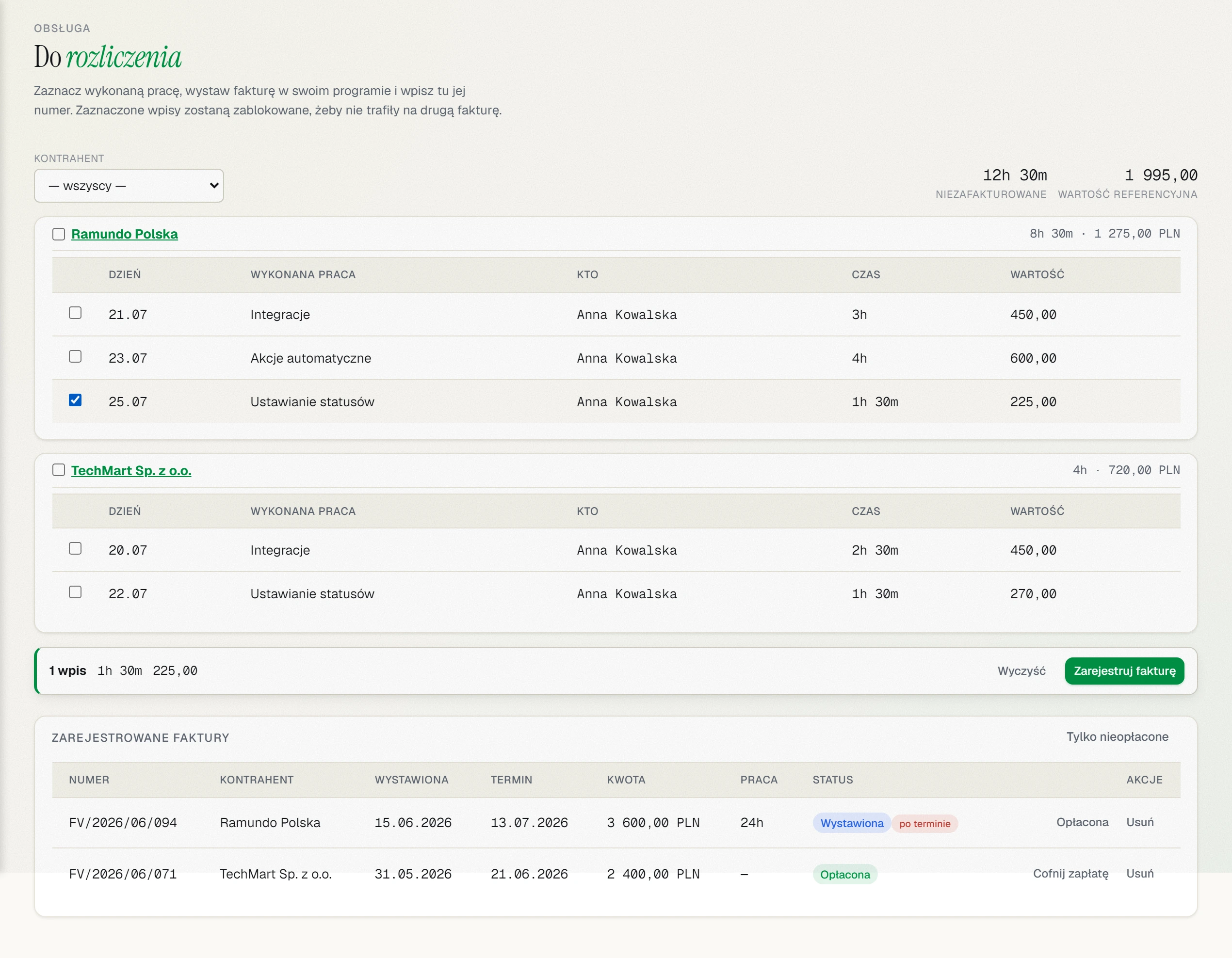Click invoice number FV/2026/06/071
The height and width of the screenshot is (958, 1232).
pos(123,875)
